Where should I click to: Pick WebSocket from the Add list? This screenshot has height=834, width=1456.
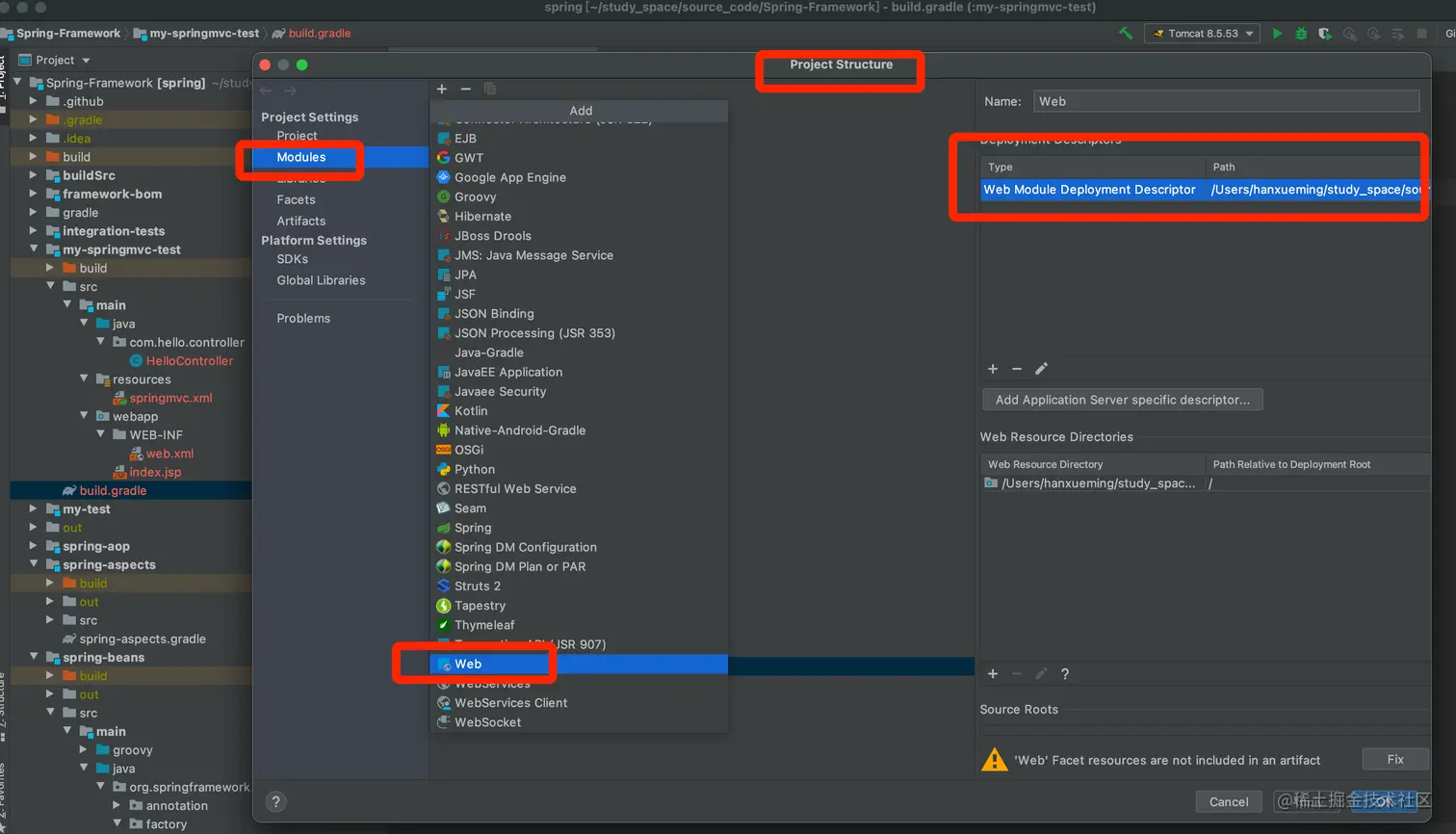[x=579, y=722]
